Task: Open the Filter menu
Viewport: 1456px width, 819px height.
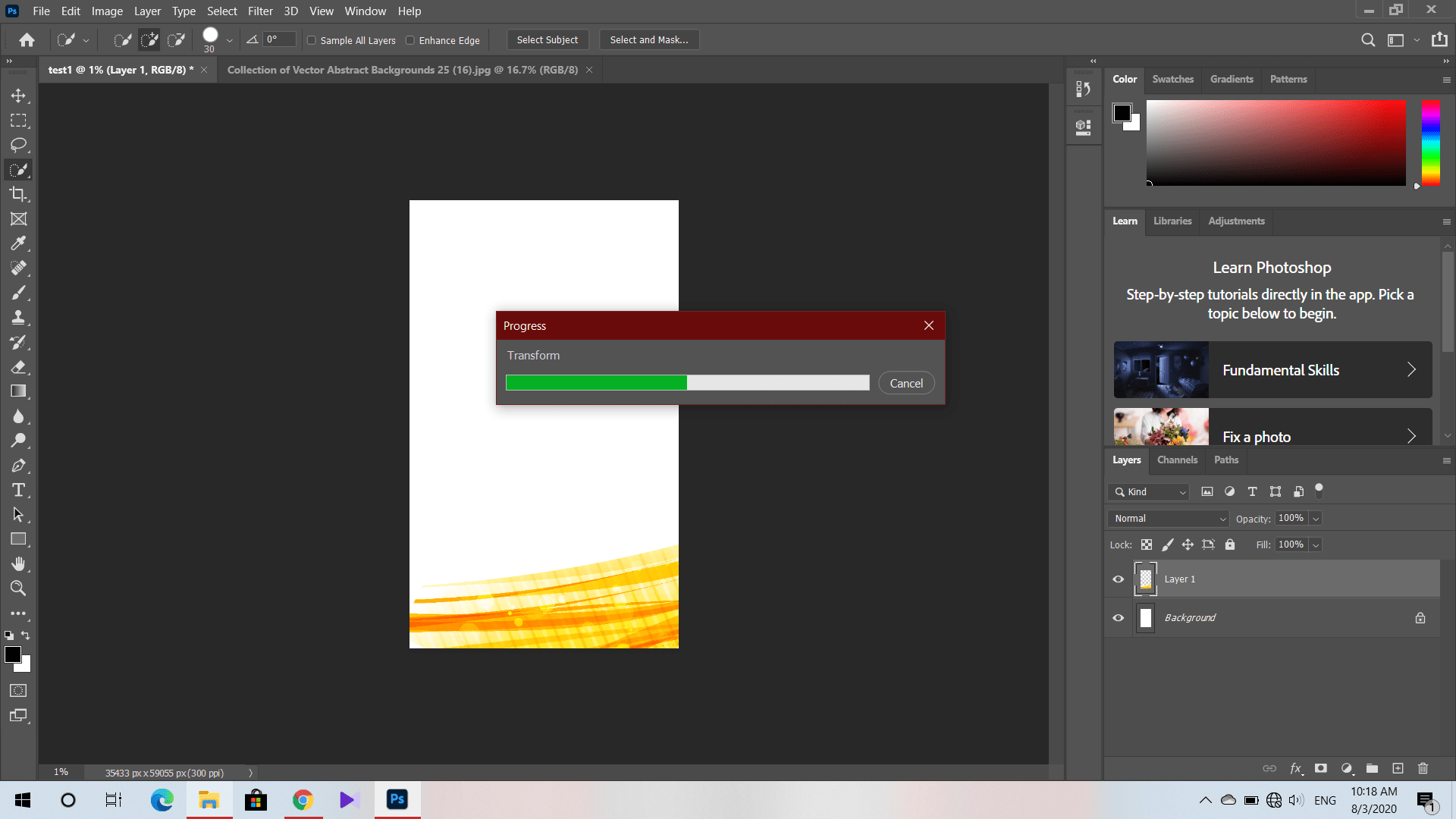Action: [x=260, y=11]
